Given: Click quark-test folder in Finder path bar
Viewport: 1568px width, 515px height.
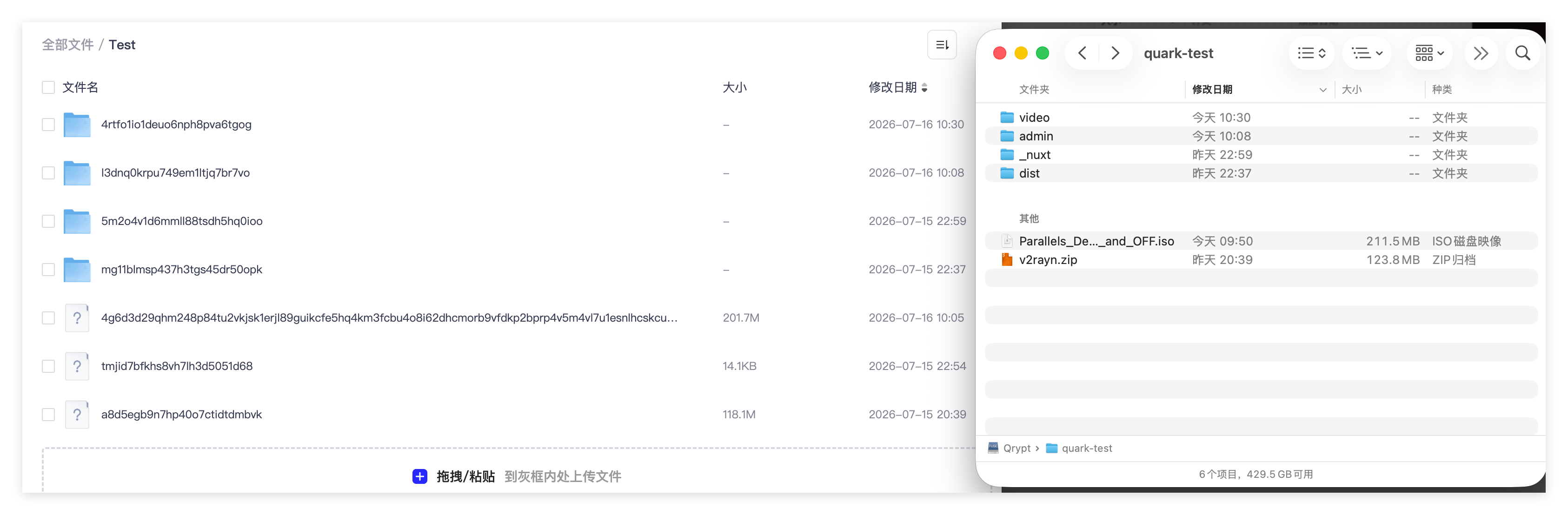Looking at the screenshot, I should (x=1079, y=448).
